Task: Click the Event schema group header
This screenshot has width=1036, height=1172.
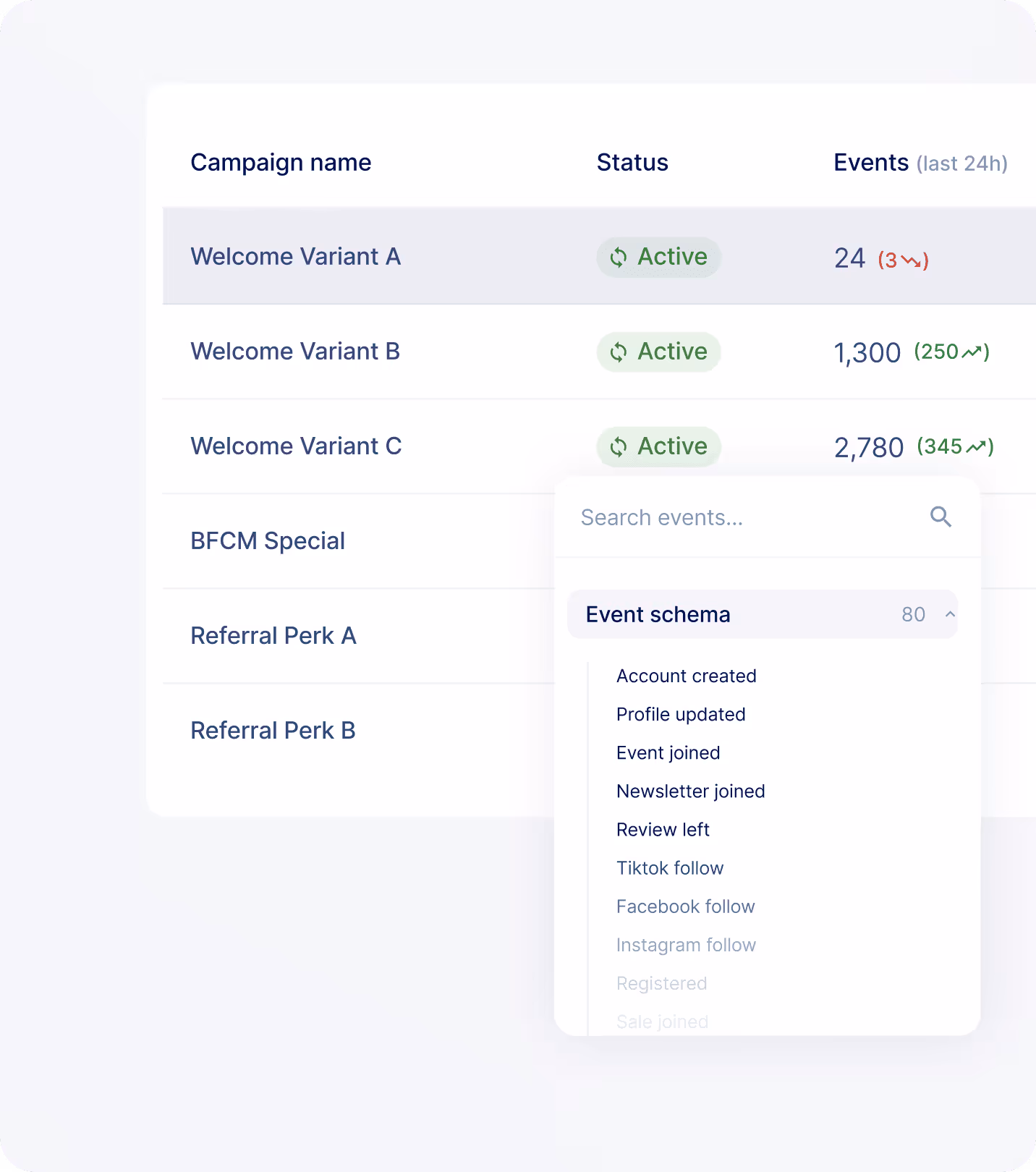Action: point(763,614)
